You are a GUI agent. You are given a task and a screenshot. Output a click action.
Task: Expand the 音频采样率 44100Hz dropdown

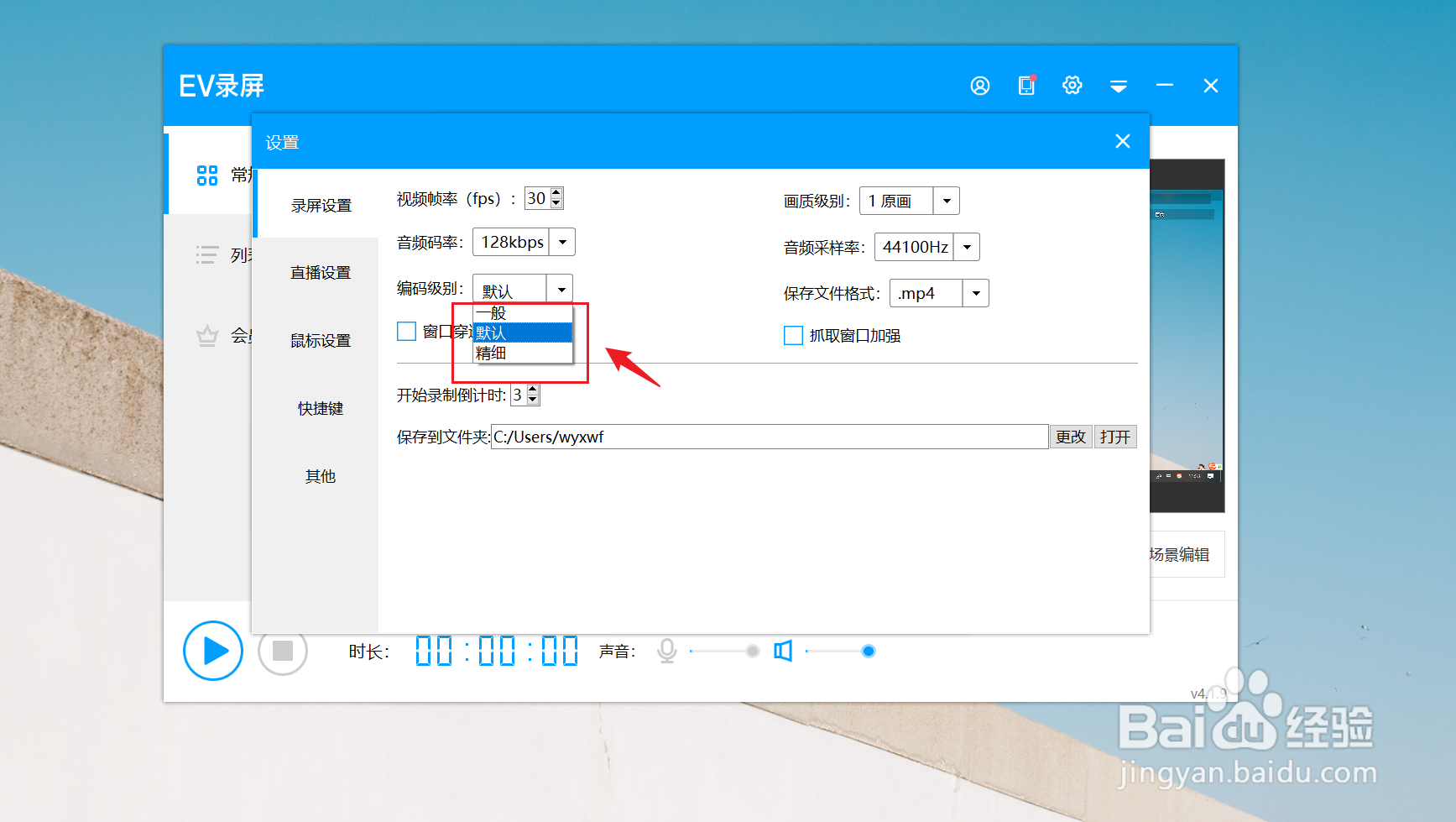(x=967, y=247)
